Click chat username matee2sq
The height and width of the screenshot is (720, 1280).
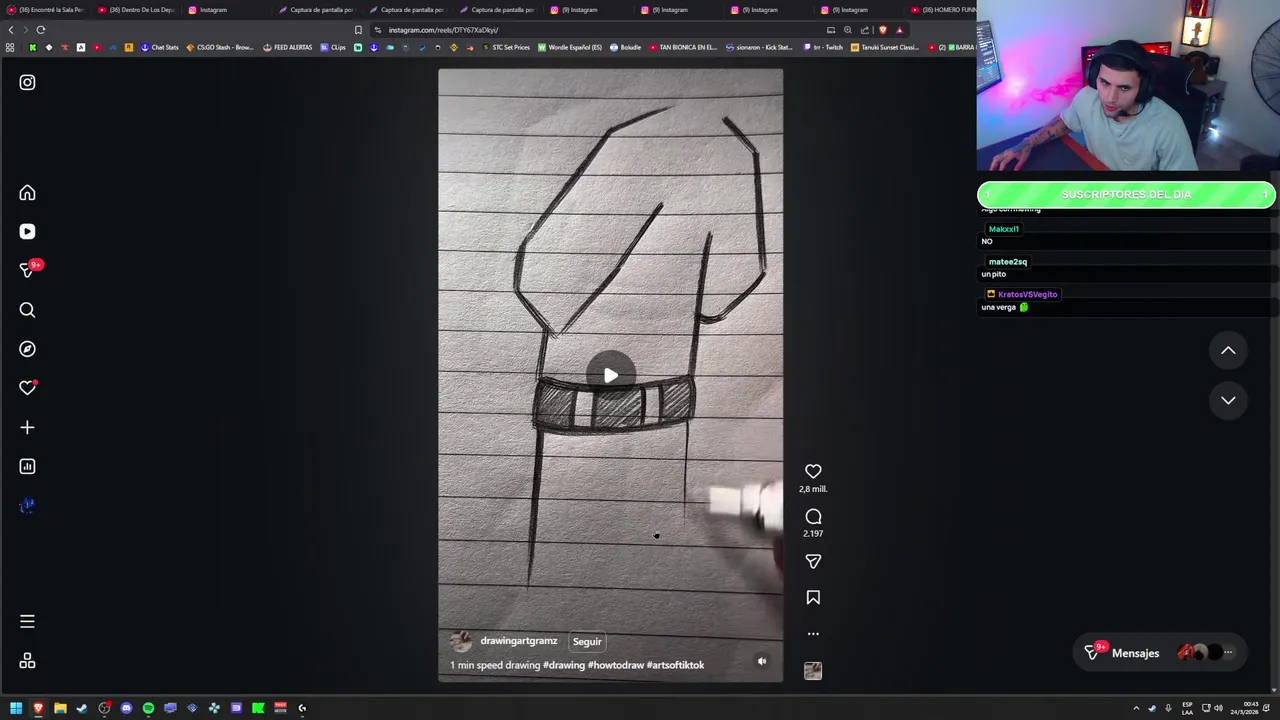pyautogui.click(x=1007, y=262)
